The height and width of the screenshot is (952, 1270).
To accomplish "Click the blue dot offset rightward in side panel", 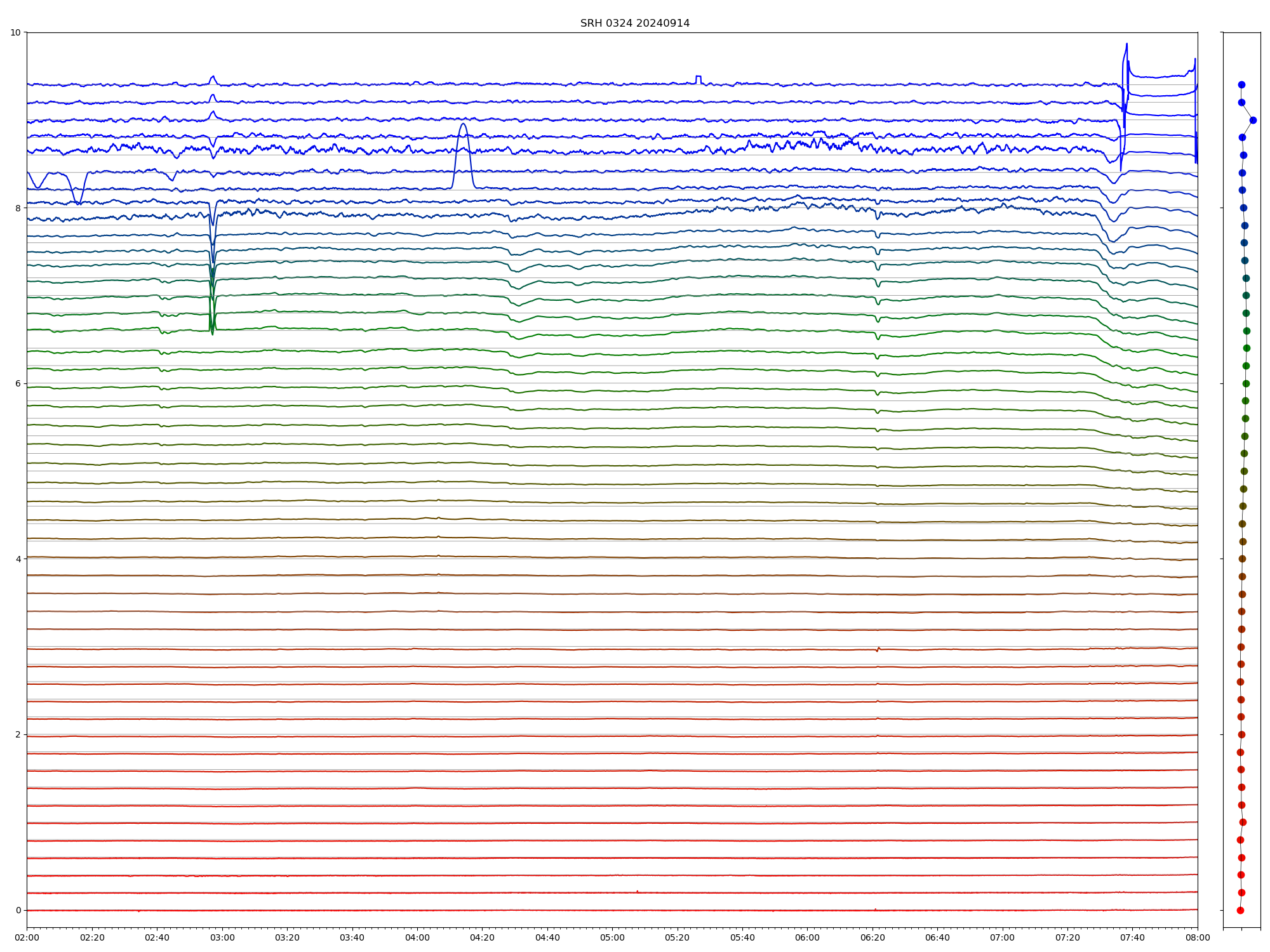I will click(1253, 120).
